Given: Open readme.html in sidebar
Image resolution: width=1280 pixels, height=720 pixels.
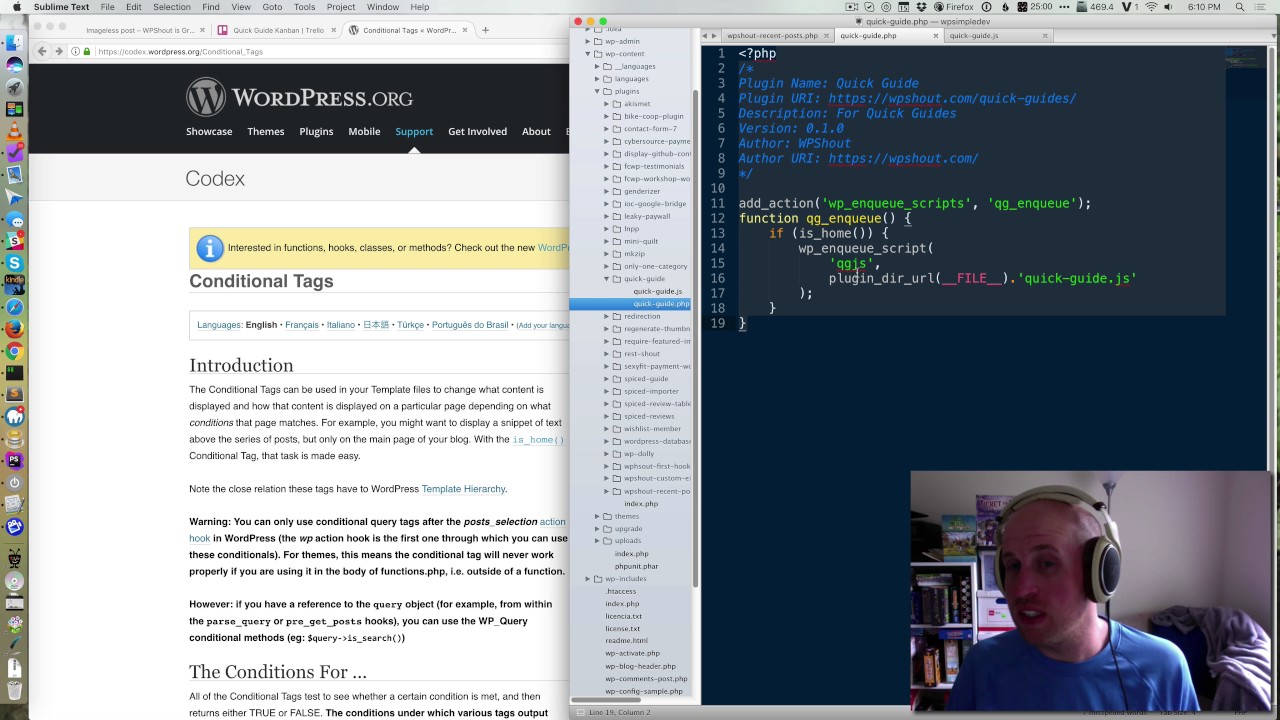Looking at the screenshot, I should coord(626,641).
